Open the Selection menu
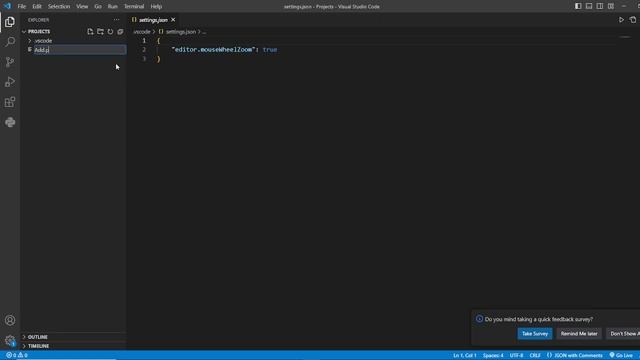The height and width of the screenshot is (360, 640). tap(59, 7)
